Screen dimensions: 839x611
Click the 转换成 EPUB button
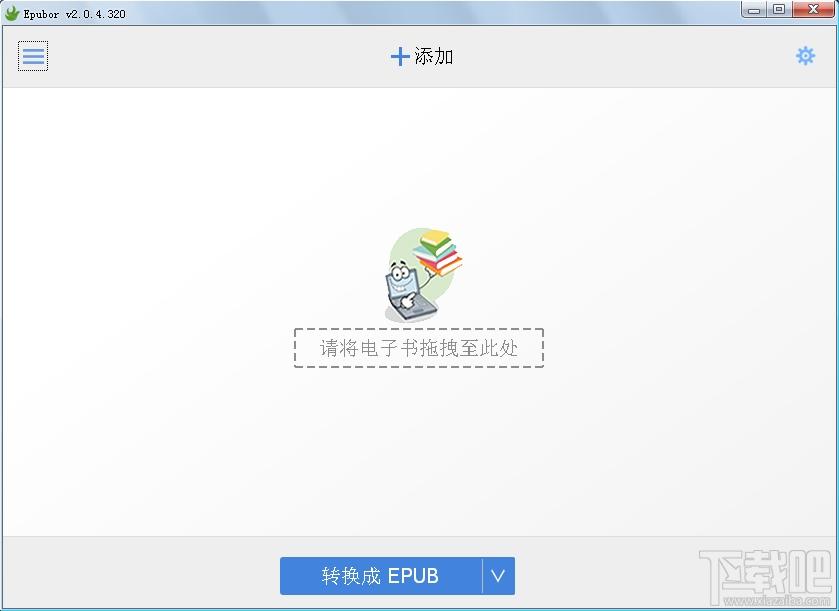(381, 576)
